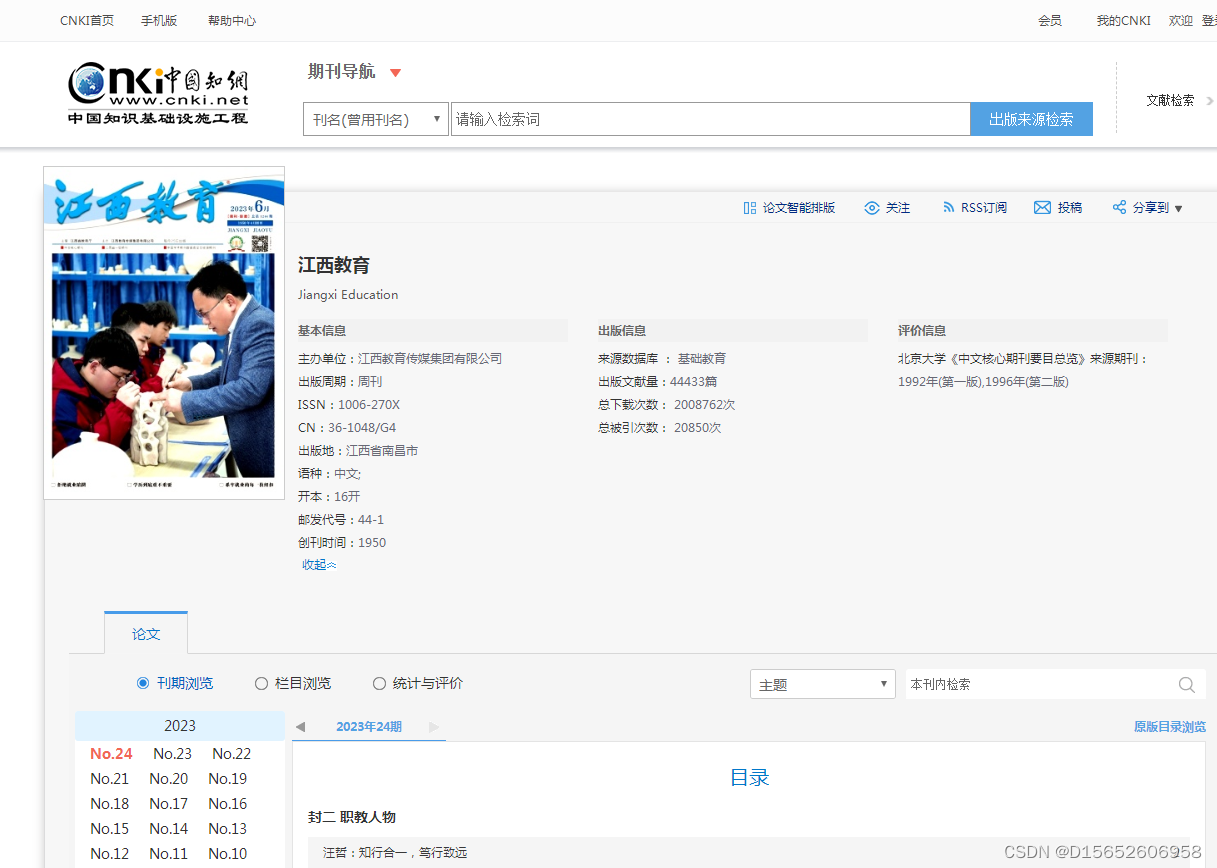Select the 统计与评价 radio button
The image size is (1217, 868).
tap(379, 684)
